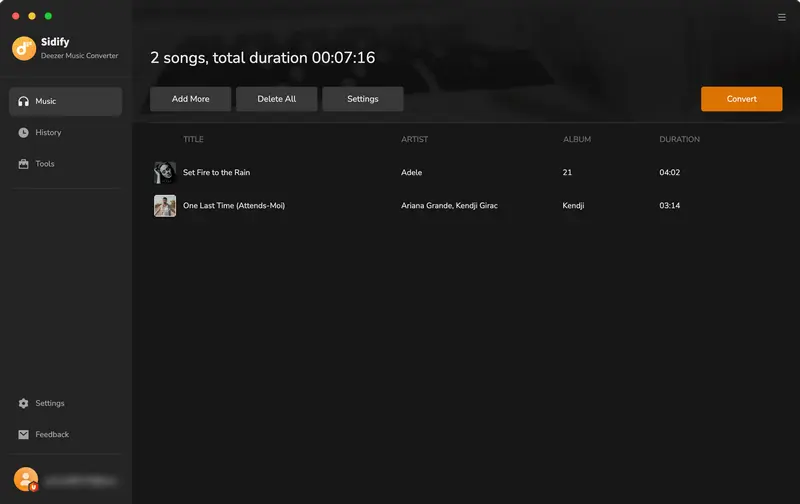800x504 pixels.
Task: Click artist Ariana Grande, Kendji Girac
Action: tap(449, 206)
